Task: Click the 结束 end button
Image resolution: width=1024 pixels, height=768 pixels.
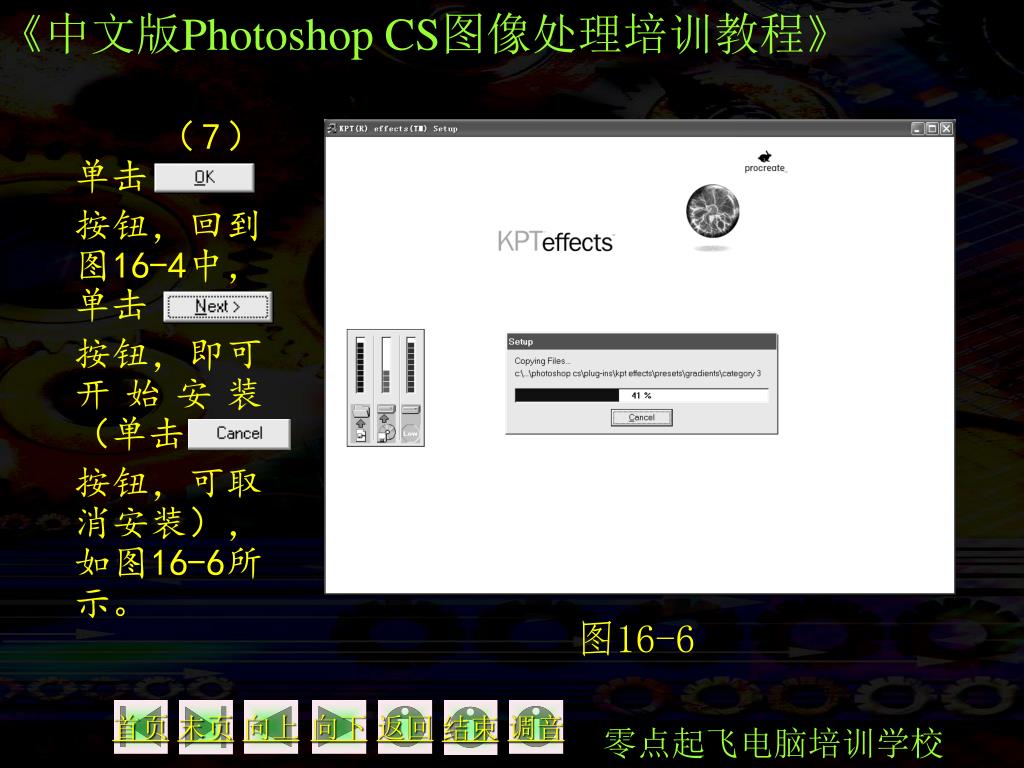Action: click(x=470, y=728)
